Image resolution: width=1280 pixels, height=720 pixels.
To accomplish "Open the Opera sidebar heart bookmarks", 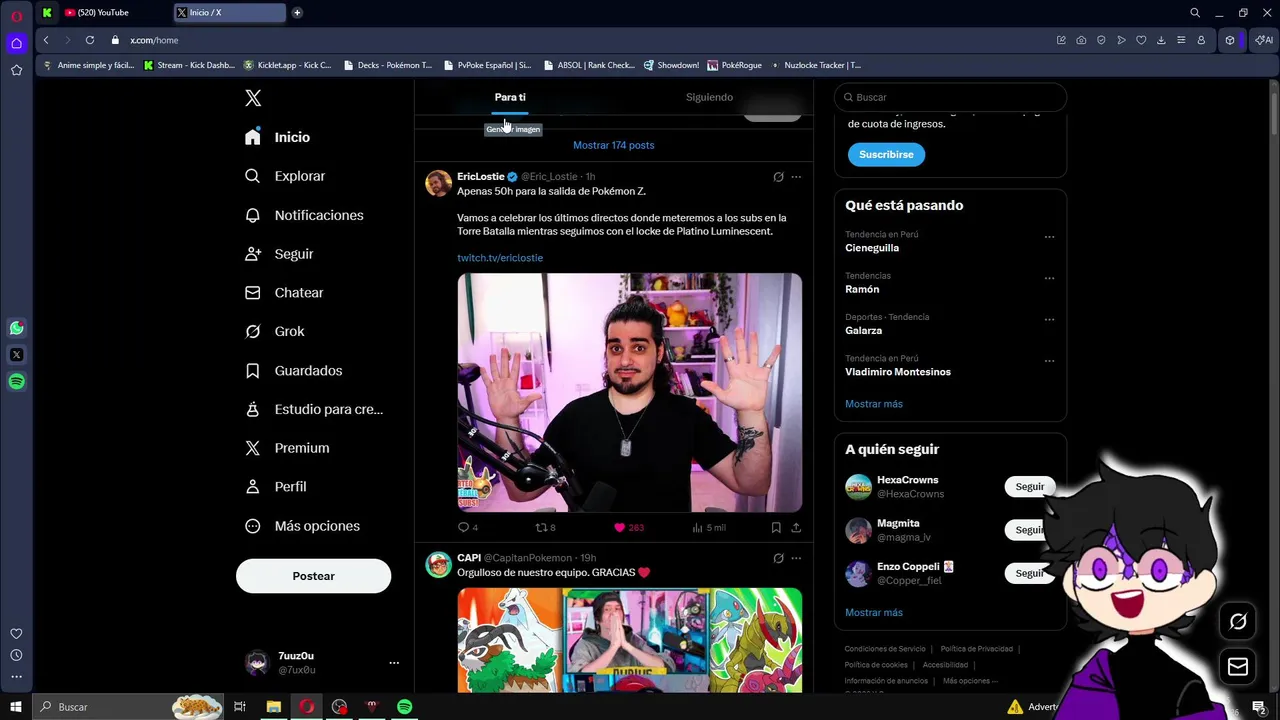I will pyautogui.click(x=16, y=634).
